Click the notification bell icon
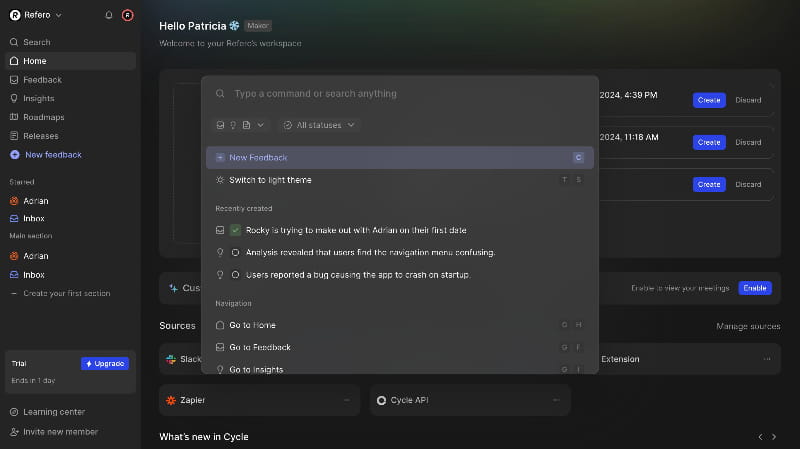 [x=109, y=15]
